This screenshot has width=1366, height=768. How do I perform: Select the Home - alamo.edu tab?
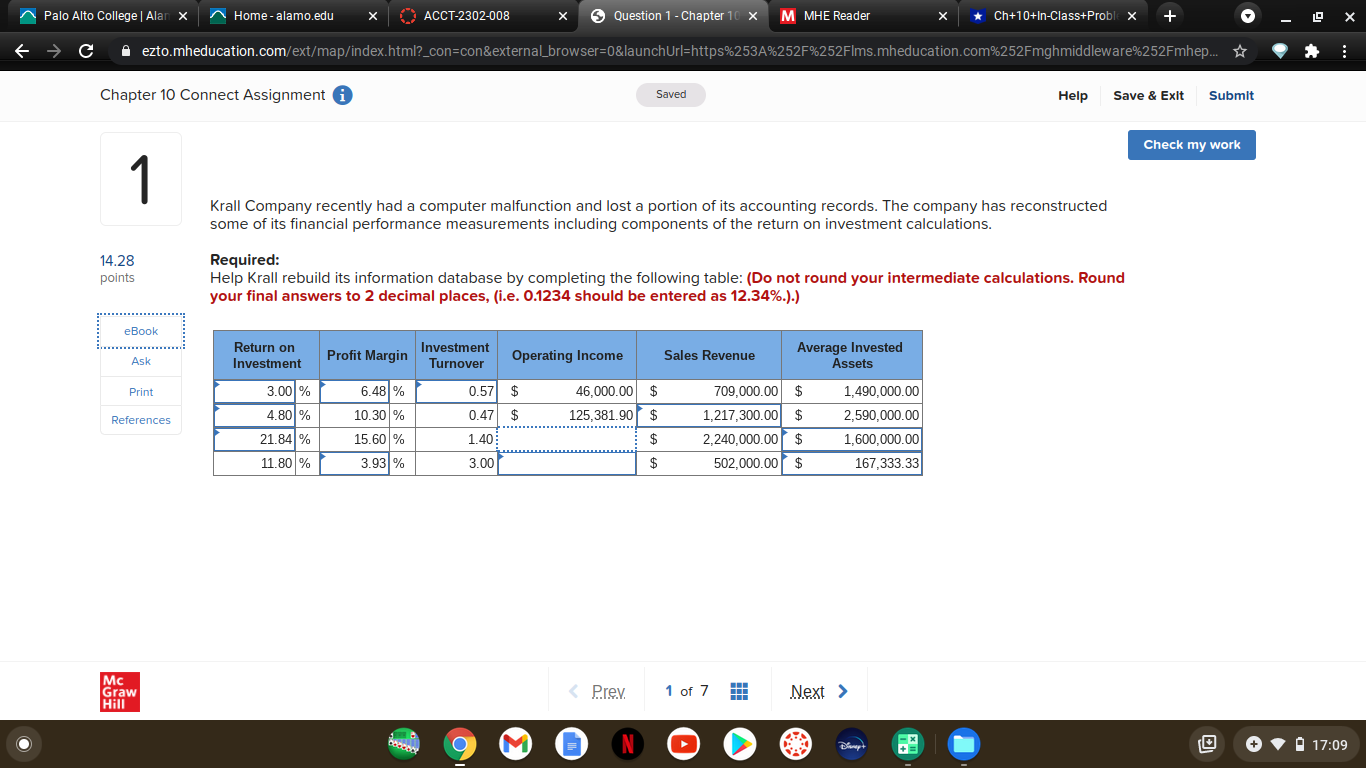pyautogui.click(x=280, y=16)
